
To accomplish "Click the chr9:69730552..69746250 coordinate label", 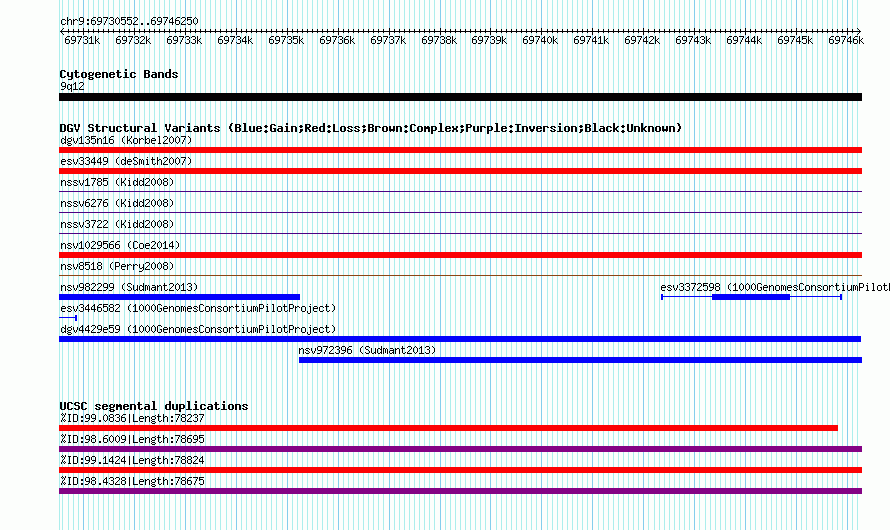I will 129,21.
